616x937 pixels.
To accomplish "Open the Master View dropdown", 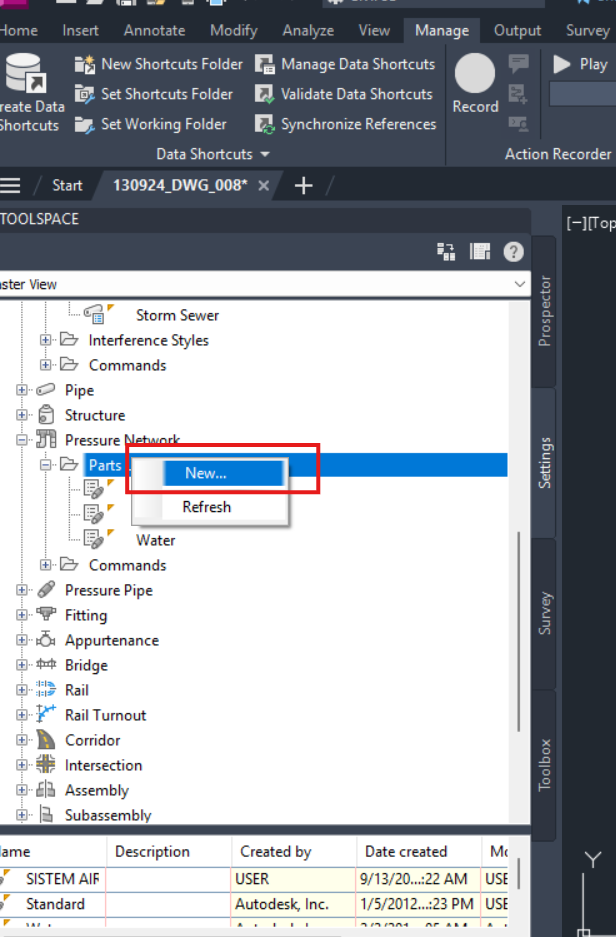I will point(520,284).
